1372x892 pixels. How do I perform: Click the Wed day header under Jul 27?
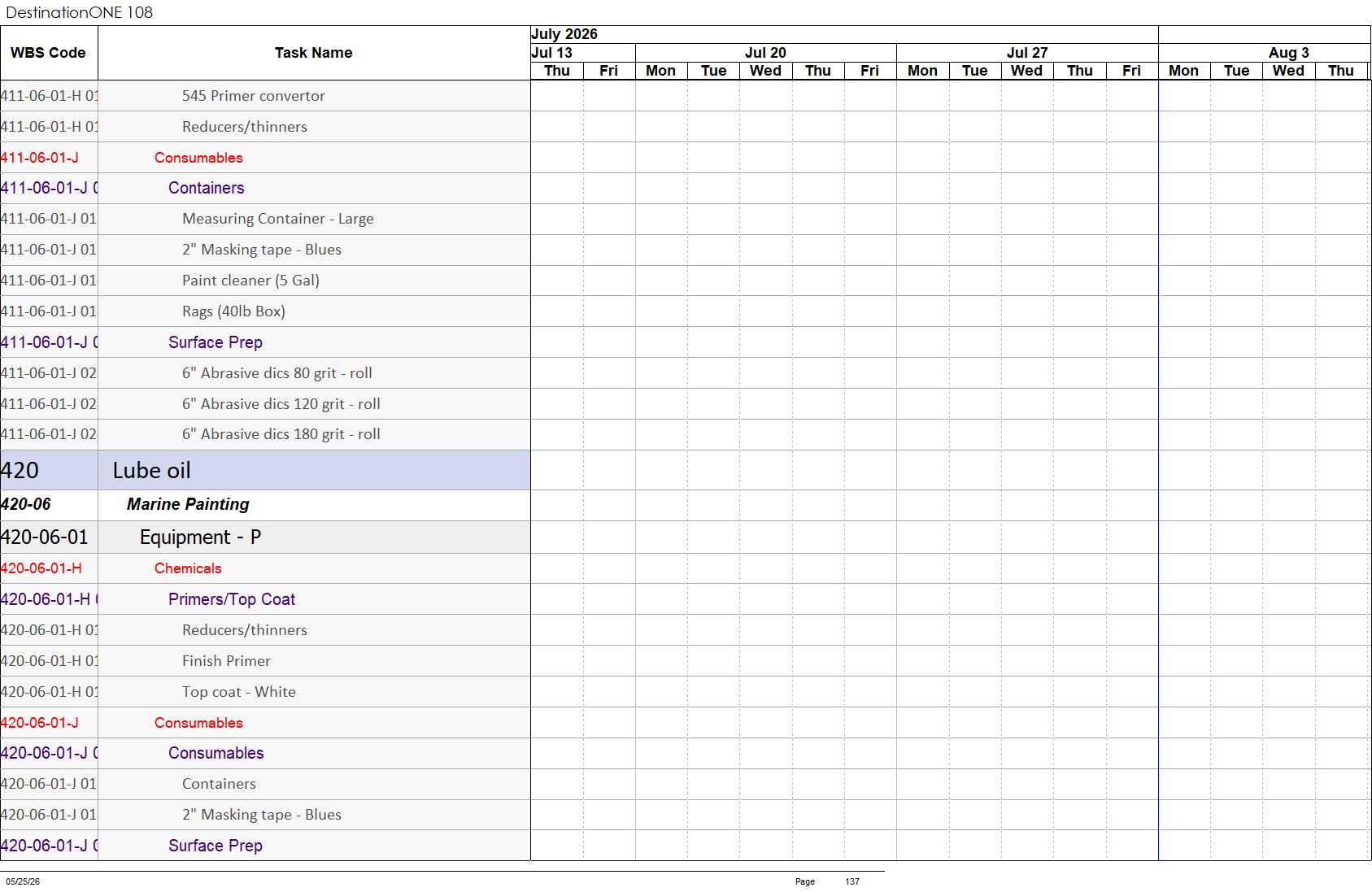(1027, 71)
